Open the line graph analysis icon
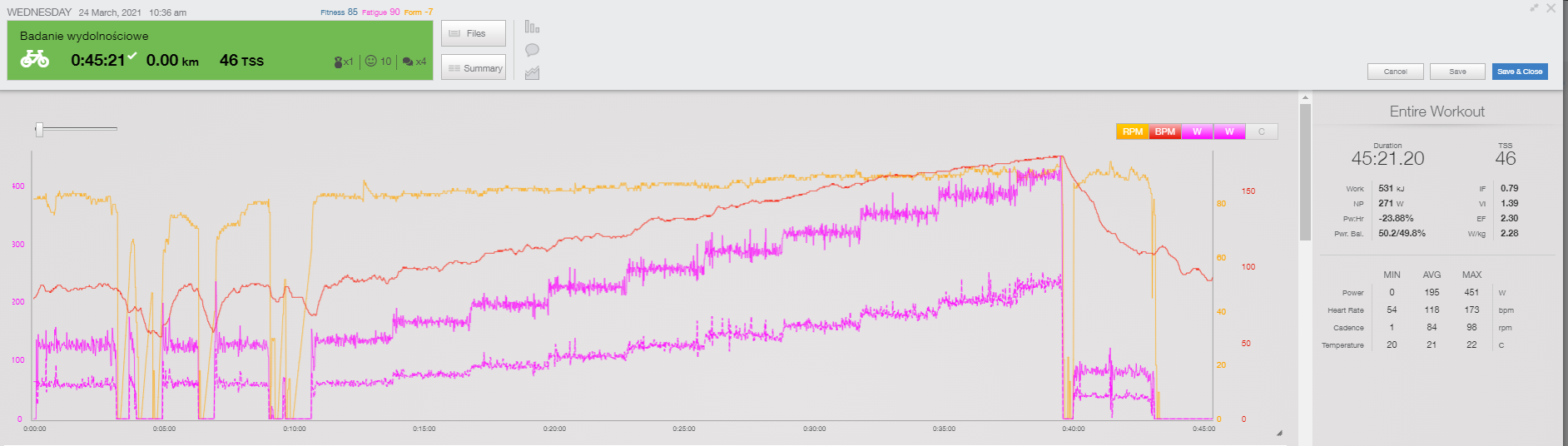1568x446 pixels. (x=532, y=73)
